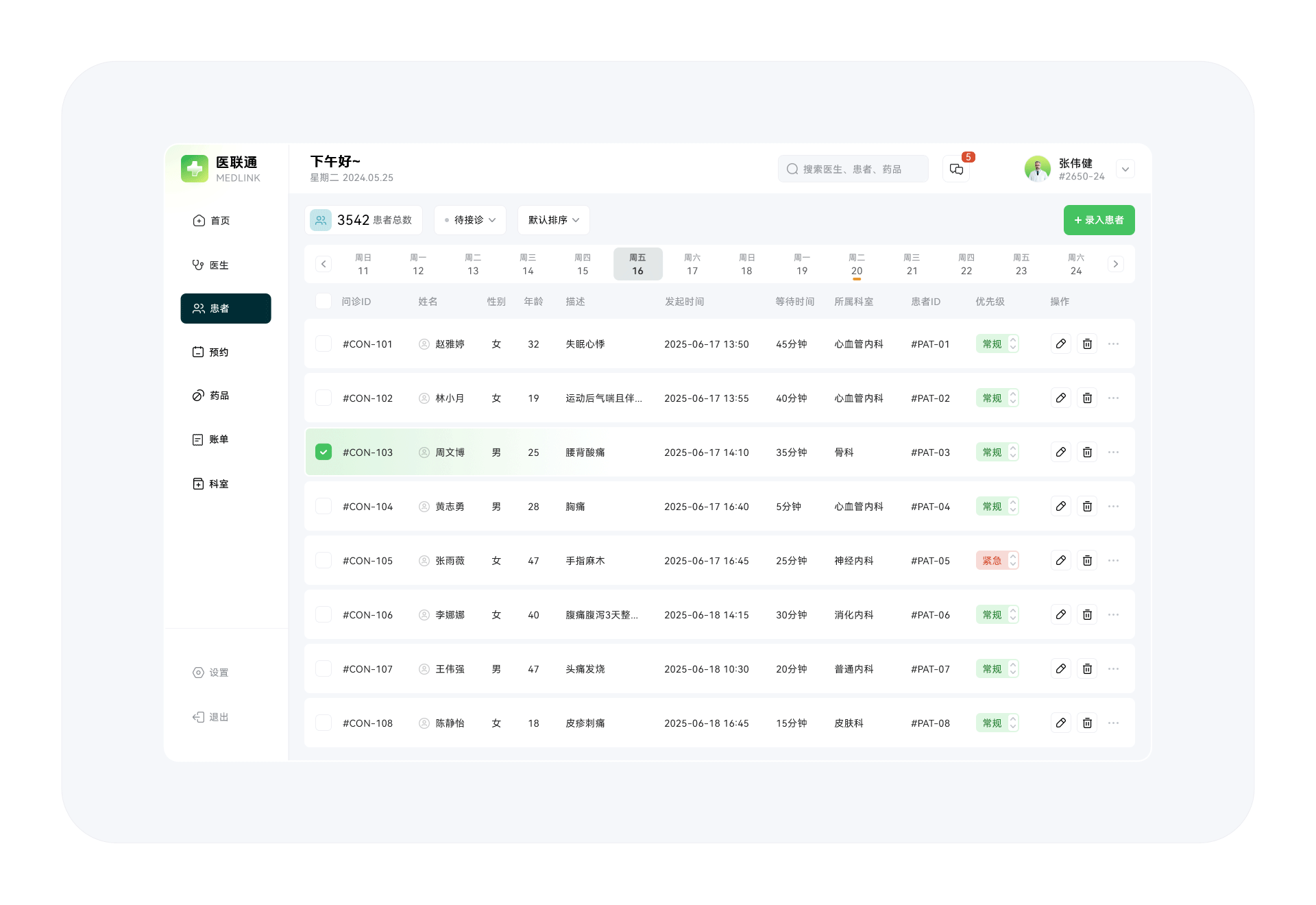Screen dimensions: 1316x905
Task: Check the box for #CON-108
Action: 324,723
